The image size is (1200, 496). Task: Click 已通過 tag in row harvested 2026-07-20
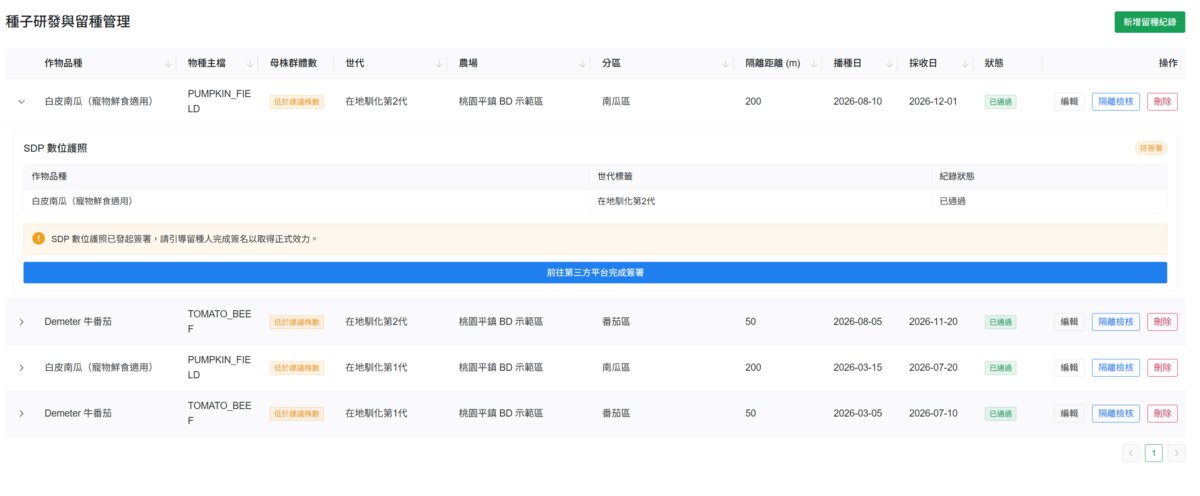[1000, 368]
